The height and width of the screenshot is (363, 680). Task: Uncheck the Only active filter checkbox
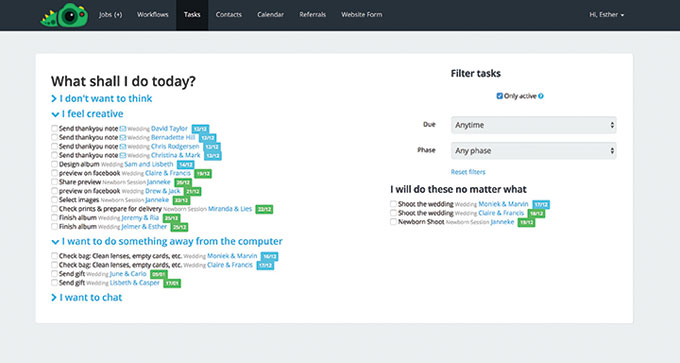500,96
